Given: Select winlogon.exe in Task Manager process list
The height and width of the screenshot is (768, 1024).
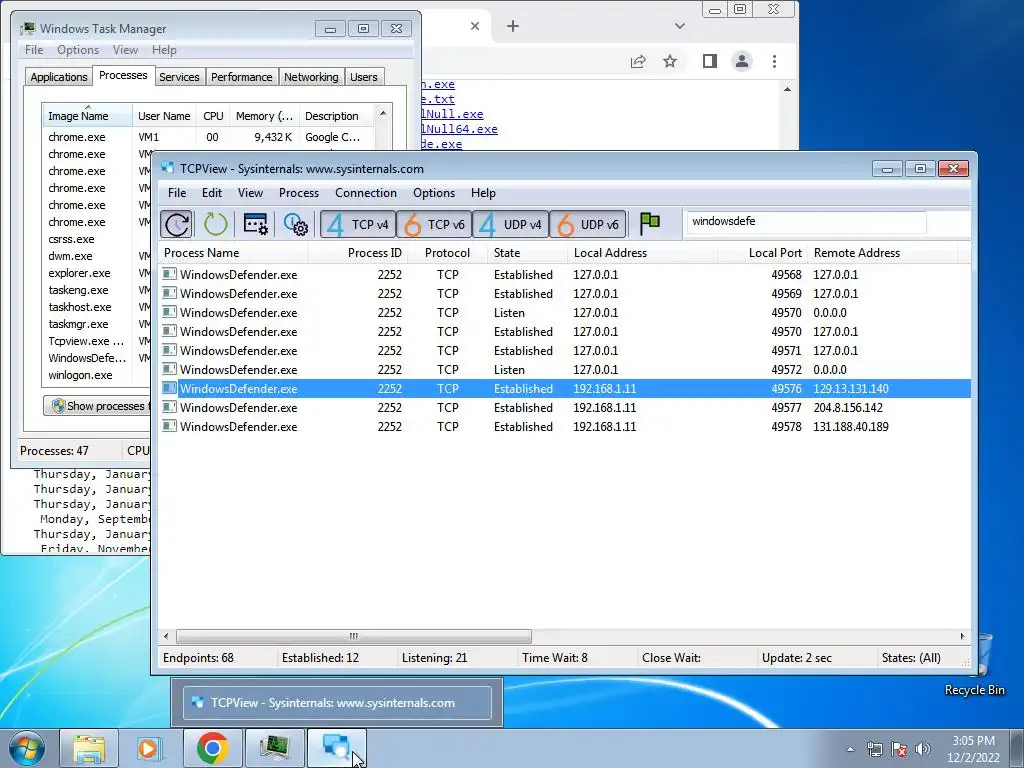Looking at the screenshot, I should click(80, 375).
